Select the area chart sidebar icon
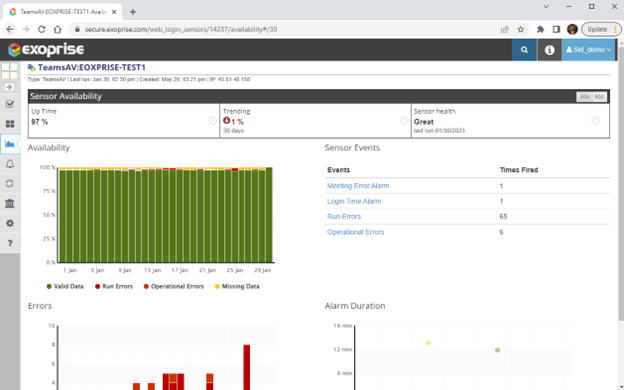Viewport: 624px width, 390px height. pyautogui.click(x=10, y=144)
